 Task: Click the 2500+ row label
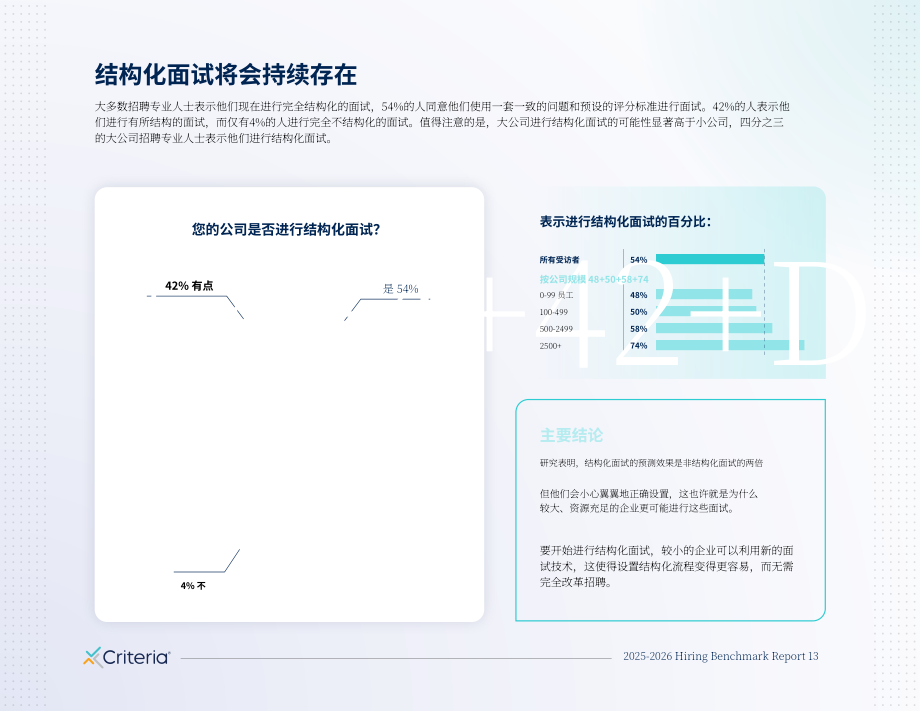pyautogui.click(x=550, y=346)
